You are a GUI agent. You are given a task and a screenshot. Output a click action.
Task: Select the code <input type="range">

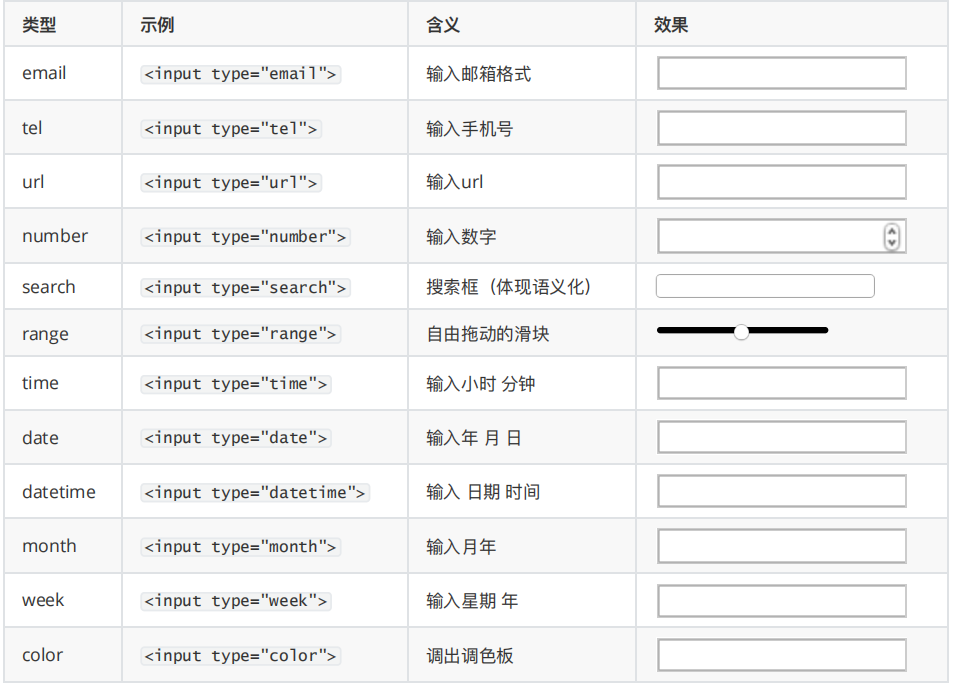click(x=241, y=334)
